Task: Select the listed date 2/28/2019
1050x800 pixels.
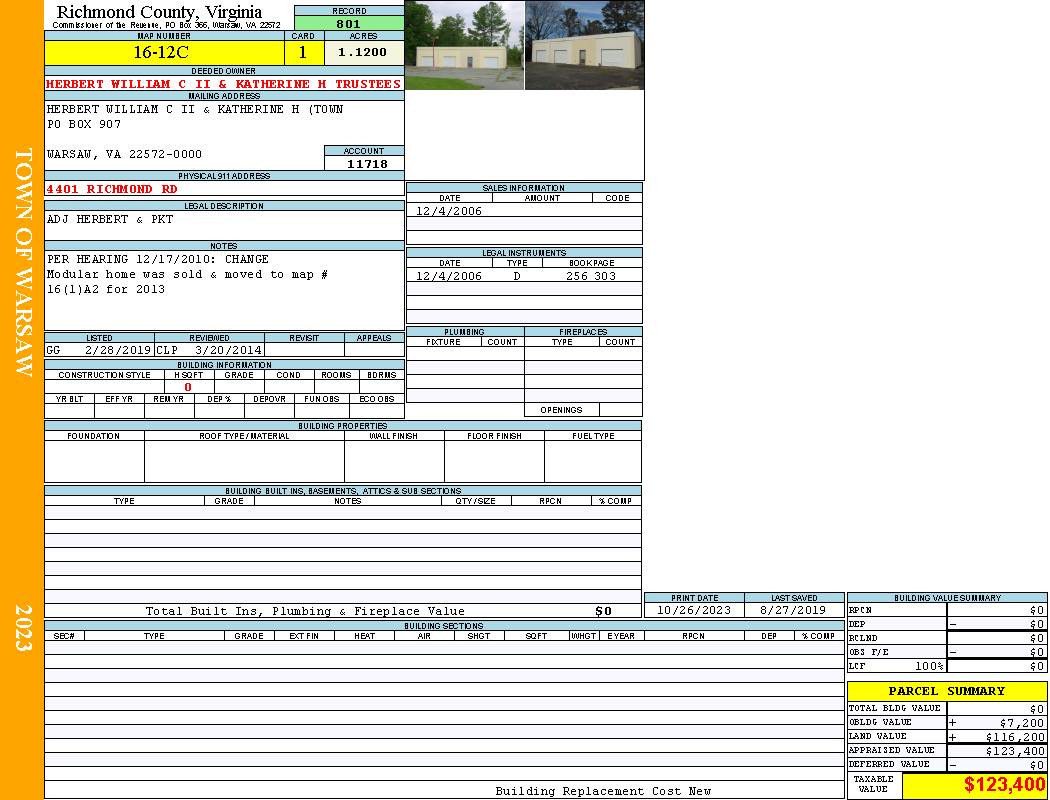Action: click(x=117, y=351)
